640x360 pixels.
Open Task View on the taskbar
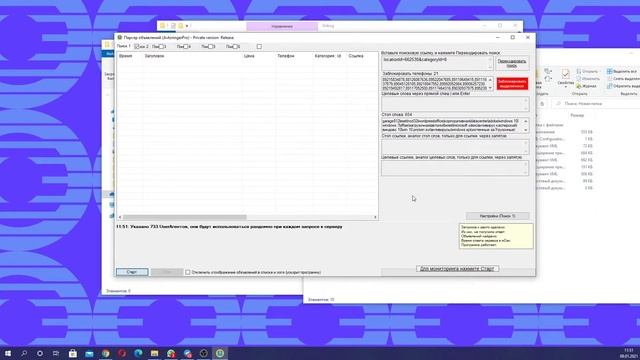[x=56, y=353]
